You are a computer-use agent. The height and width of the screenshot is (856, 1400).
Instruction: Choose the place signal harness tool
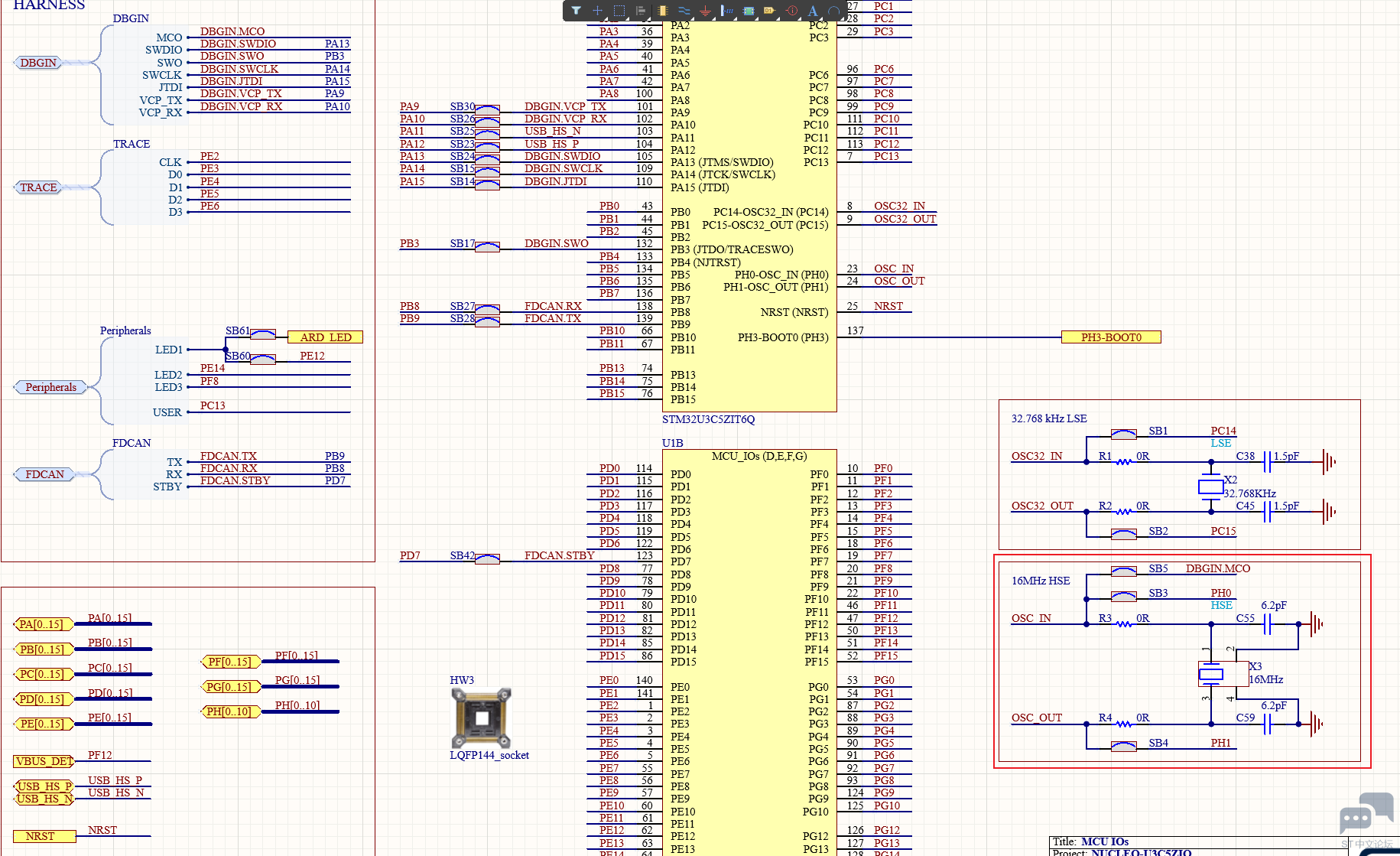[x=726, y=11]
